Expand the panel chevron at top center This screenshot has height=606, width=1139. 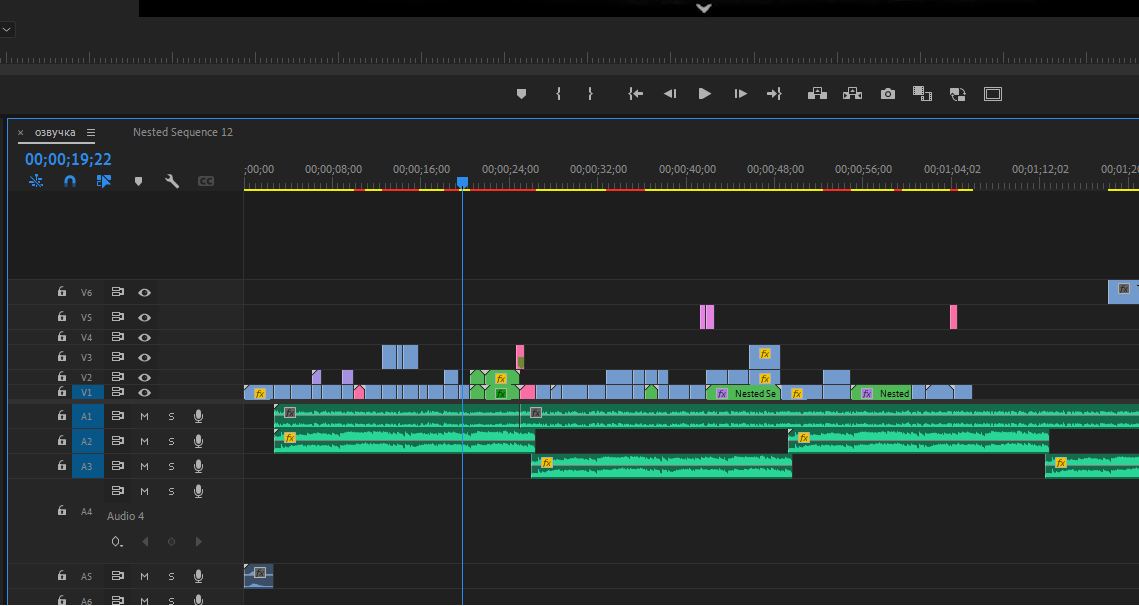click(x=704, y=8)
